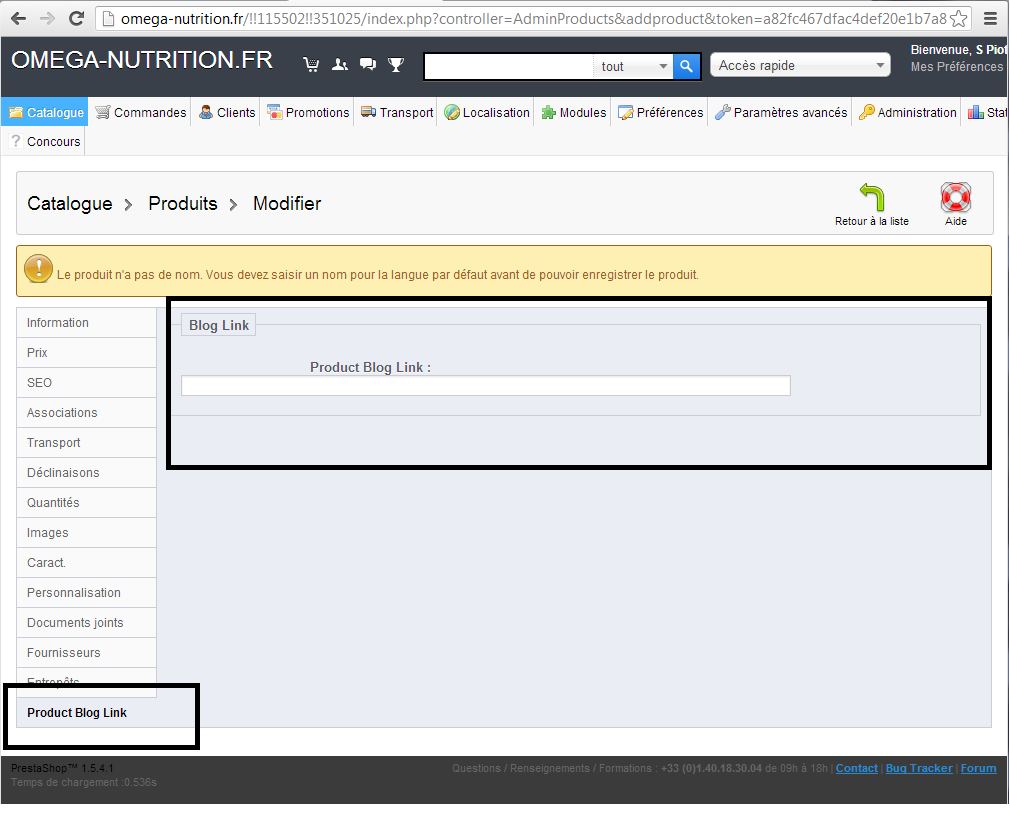Click the Paramètres avancés wrench icon
The image size is (1010, 815).
click(x=723, y=112)
